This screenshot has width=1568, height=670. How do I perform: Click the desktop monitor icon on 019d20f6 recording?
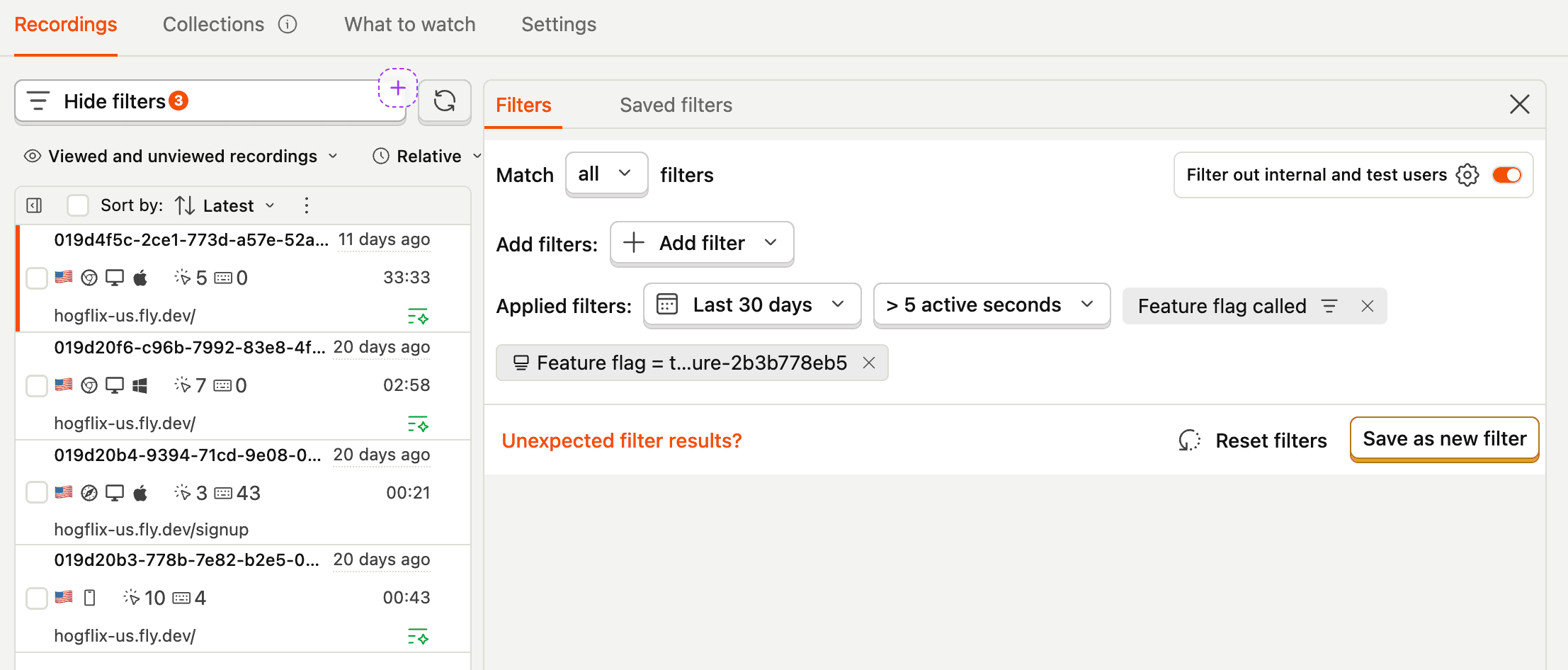(x=114, y=385)
